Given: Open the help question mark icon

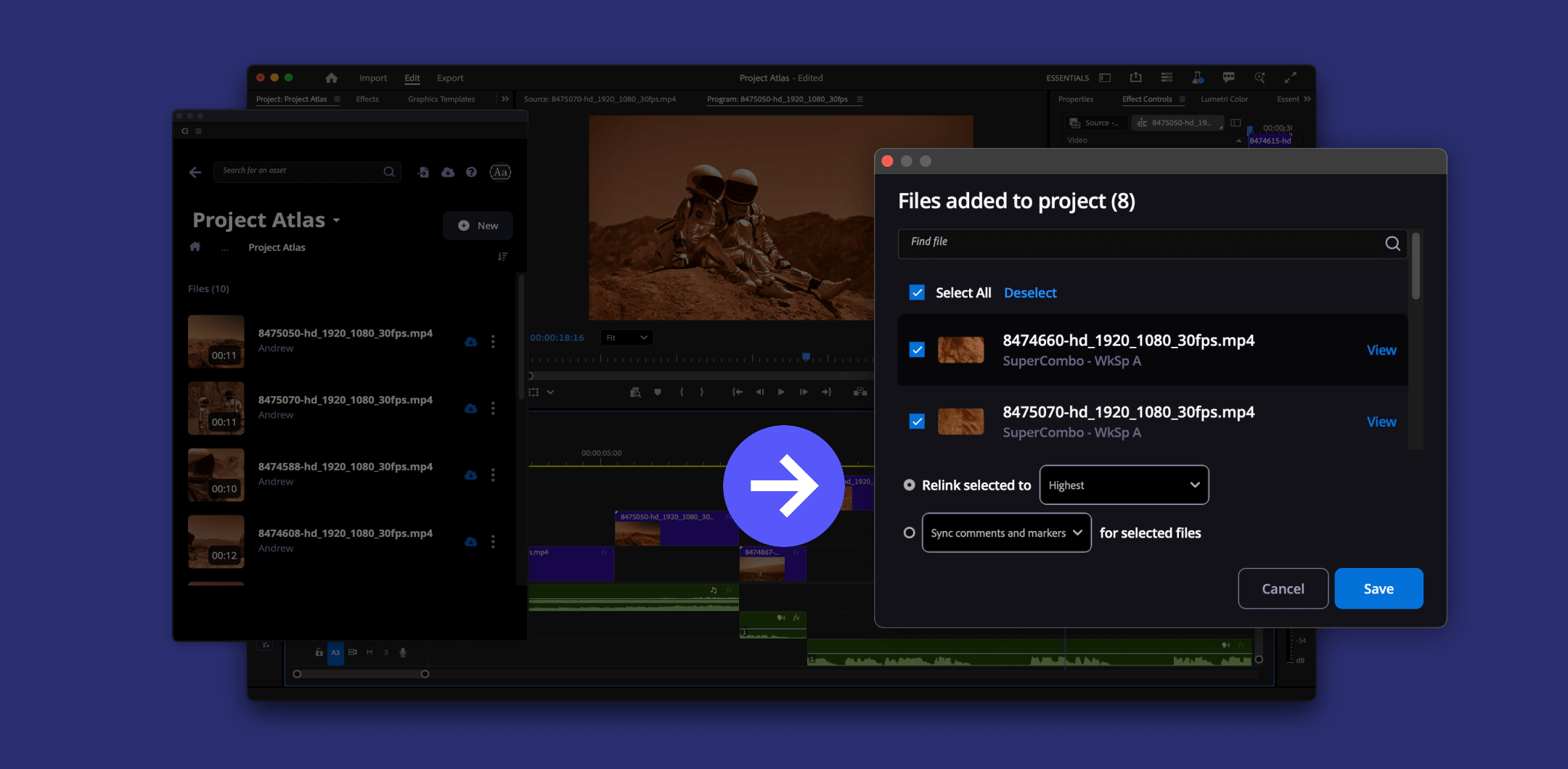Looking at the screenshot, I should (x=471, y=172).
